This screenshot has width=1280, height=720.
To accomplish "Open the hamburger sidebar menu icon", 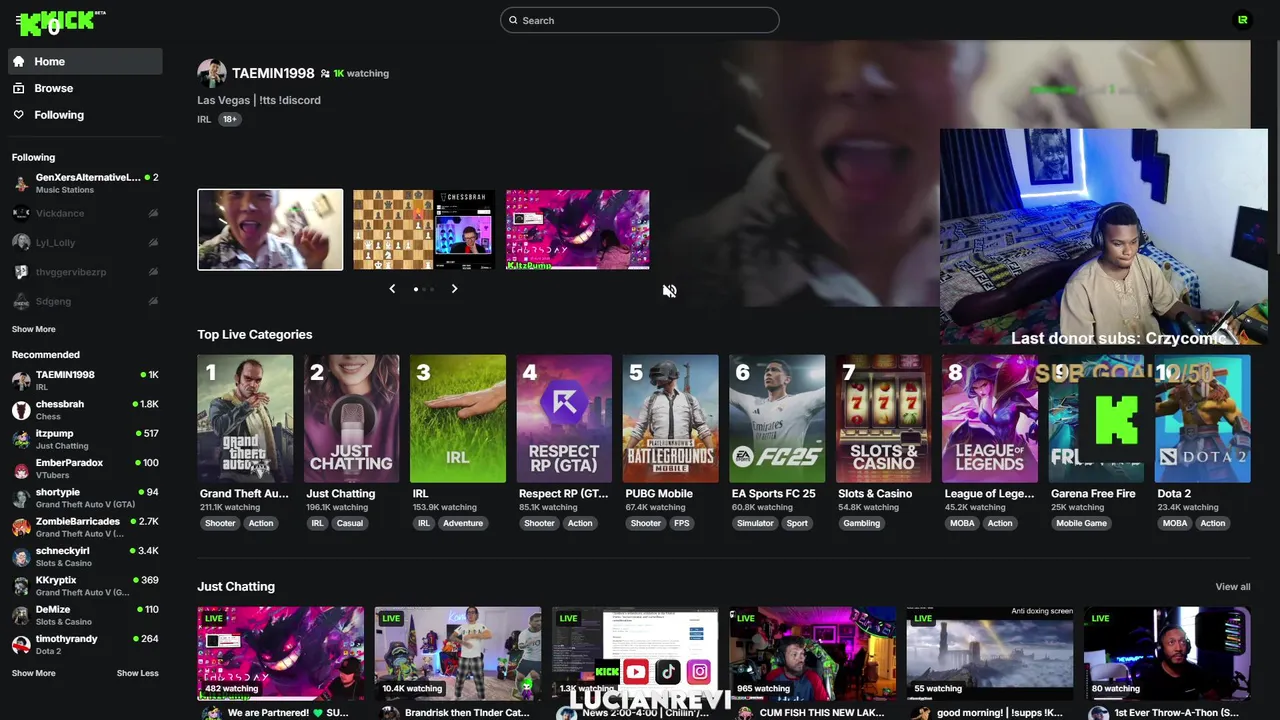I will pyautogui.click(x=19, y=20).
